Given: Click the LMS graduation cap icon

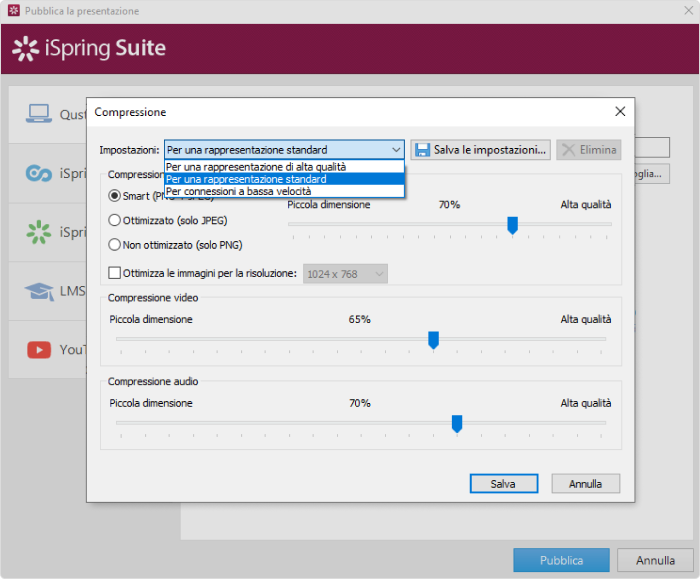Looking at the screenshot, I should tap(39, 291).
